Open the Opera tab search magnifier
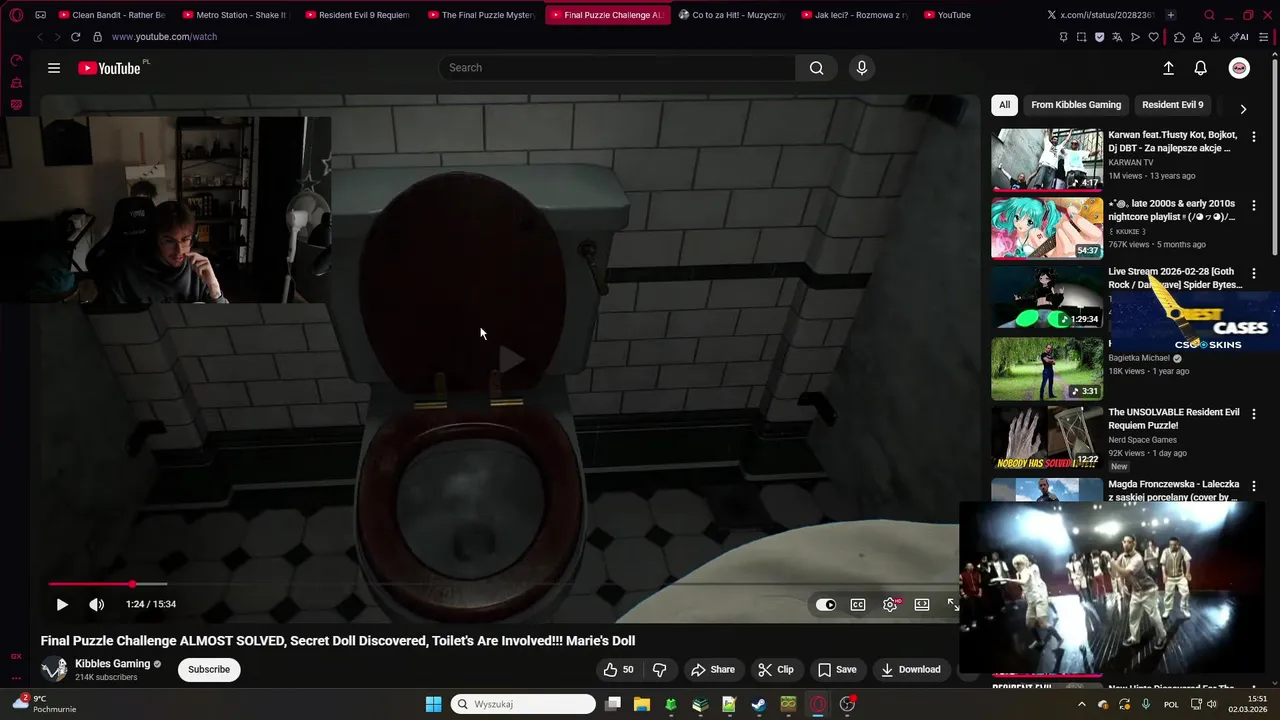Screen dimensions: 1280x720 click(1209, 15)
